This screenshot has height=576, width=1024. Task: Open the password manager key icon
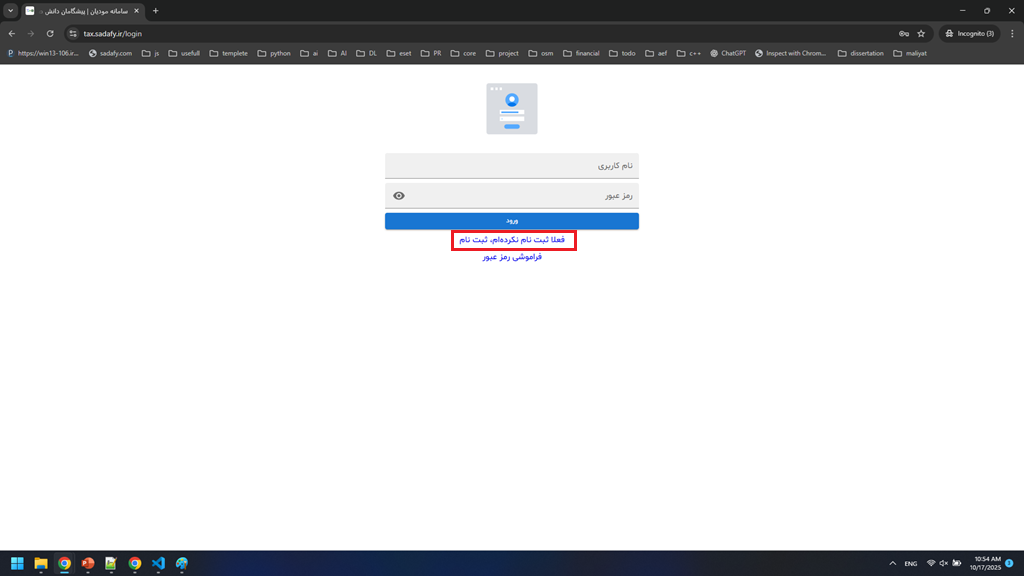(x=903, y=33)
